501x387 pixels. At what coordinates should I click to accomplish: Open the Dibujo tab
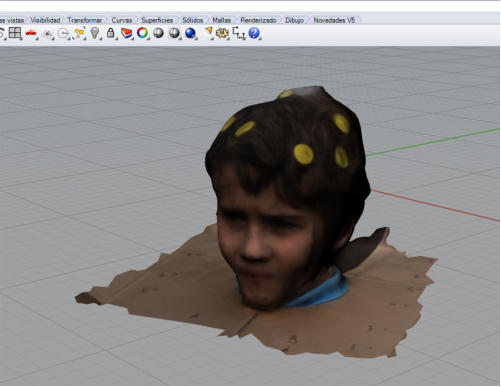point(294,20)
